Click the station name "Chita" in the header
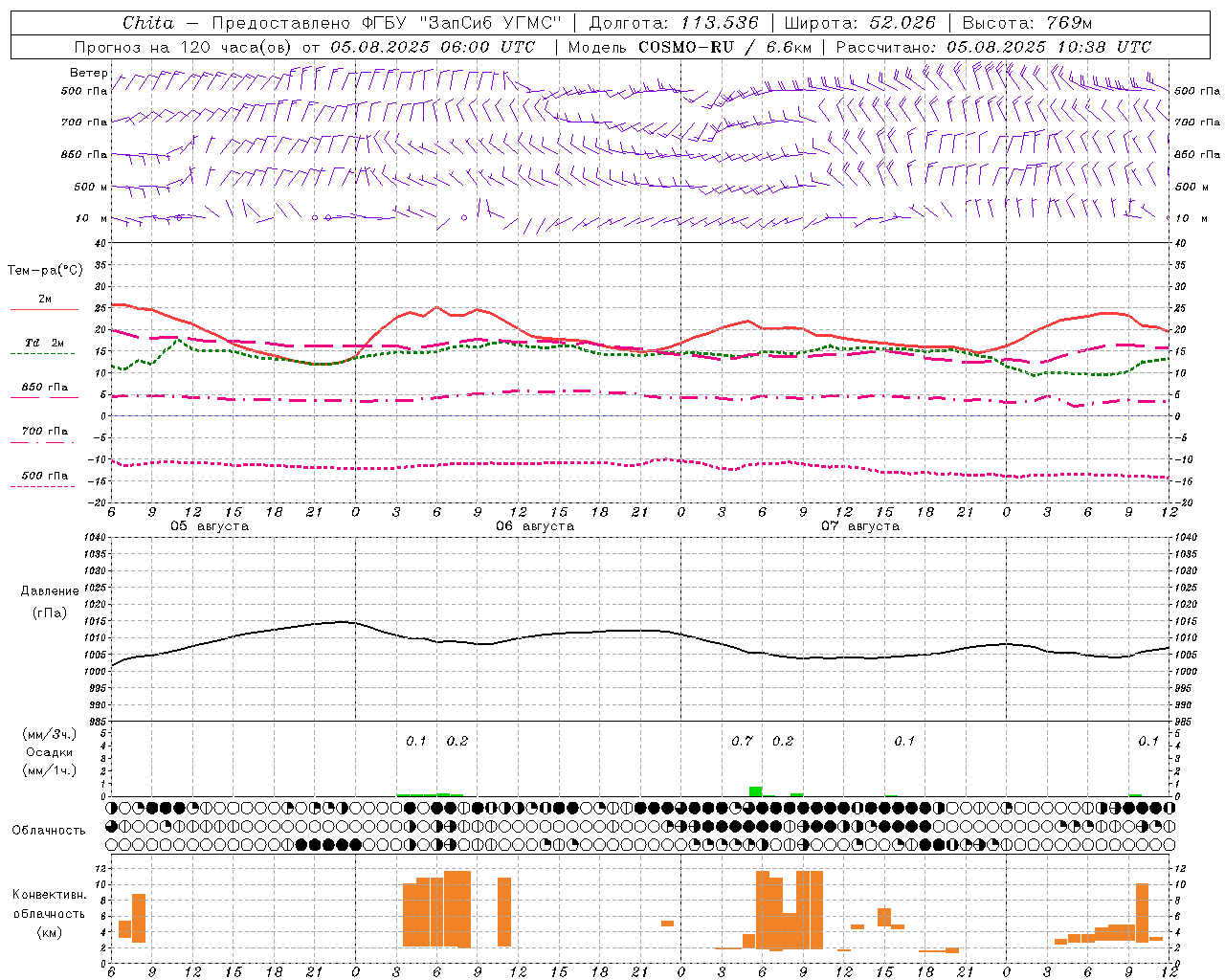1225x980 pixels. click(148, 23)
